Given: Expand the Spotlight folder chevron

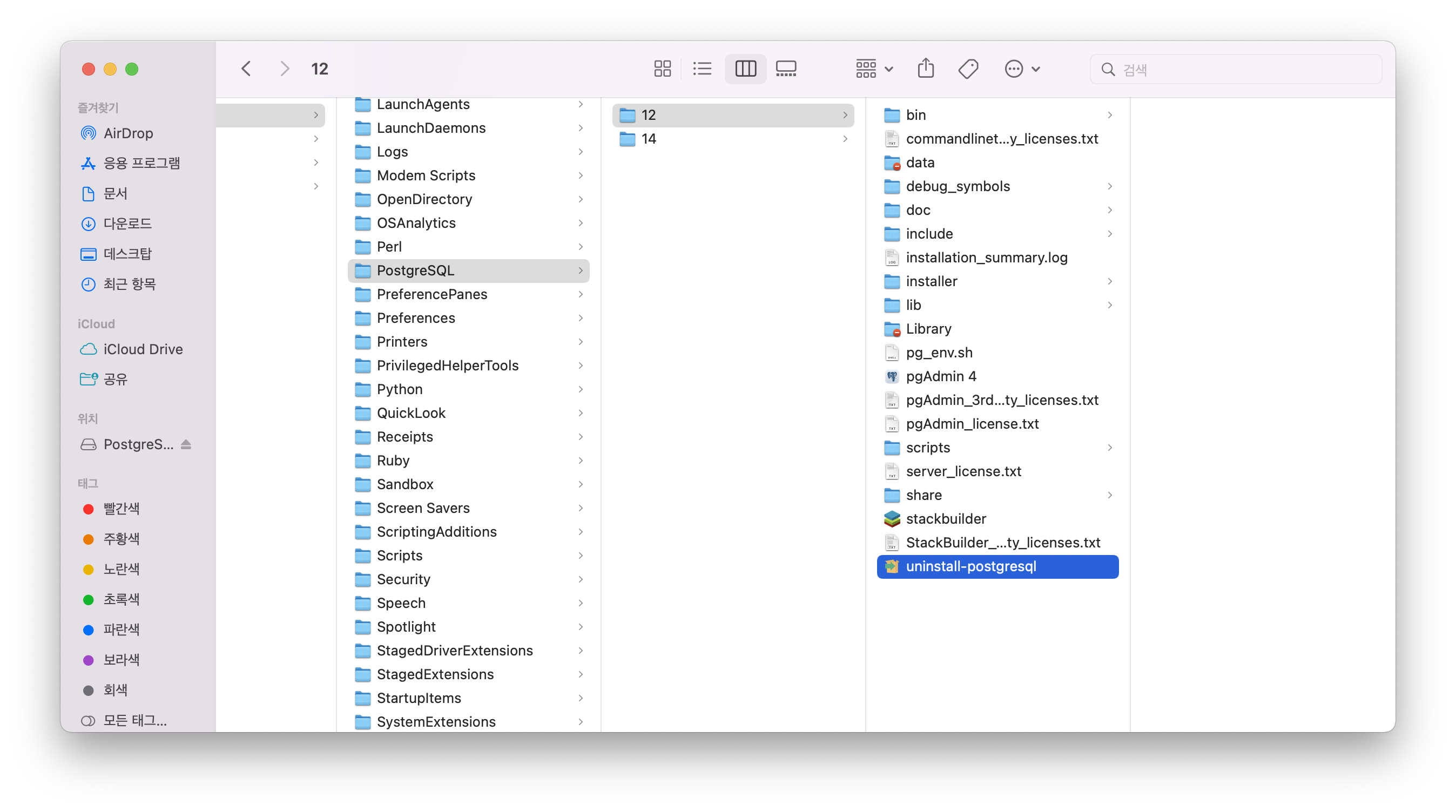Looking at the screenshot, I should (581, 627).
